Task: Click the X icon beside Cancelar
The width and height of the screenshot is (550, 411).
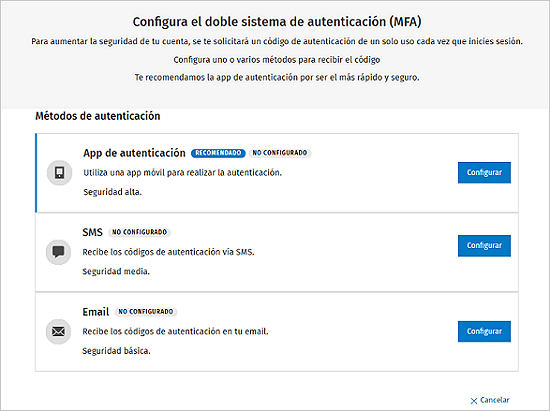Action: (x=474, y=400)
